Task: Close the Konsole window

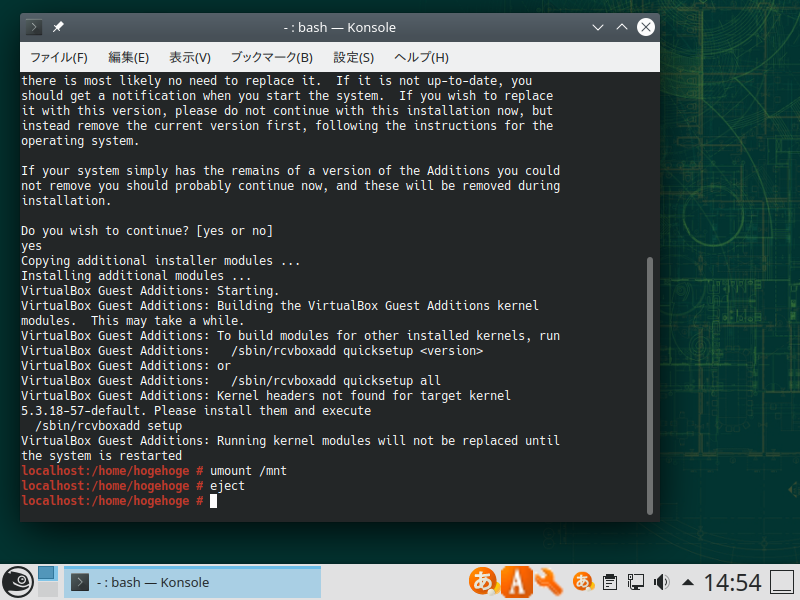Action: [646, 27]
